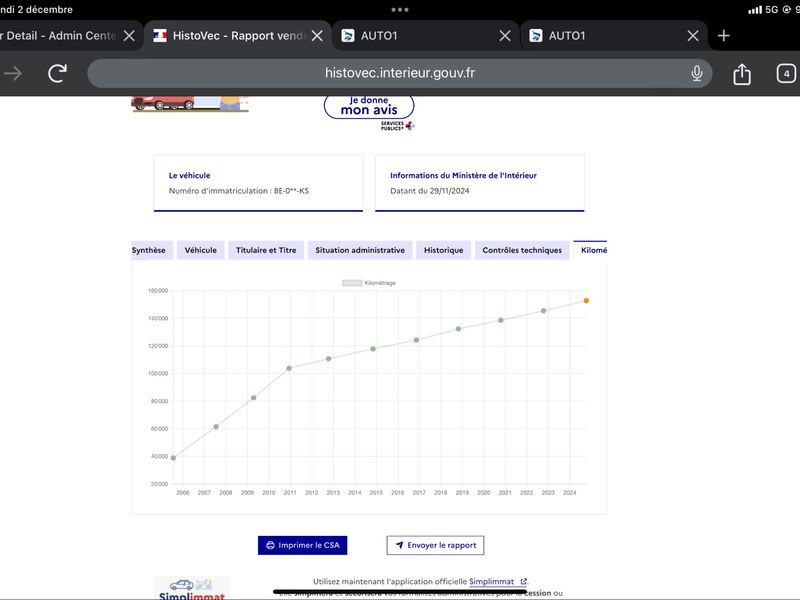The width and height of the screenshot is (800, 600).
Task: Select the Situation administrative tab
Action: point(360,250)
